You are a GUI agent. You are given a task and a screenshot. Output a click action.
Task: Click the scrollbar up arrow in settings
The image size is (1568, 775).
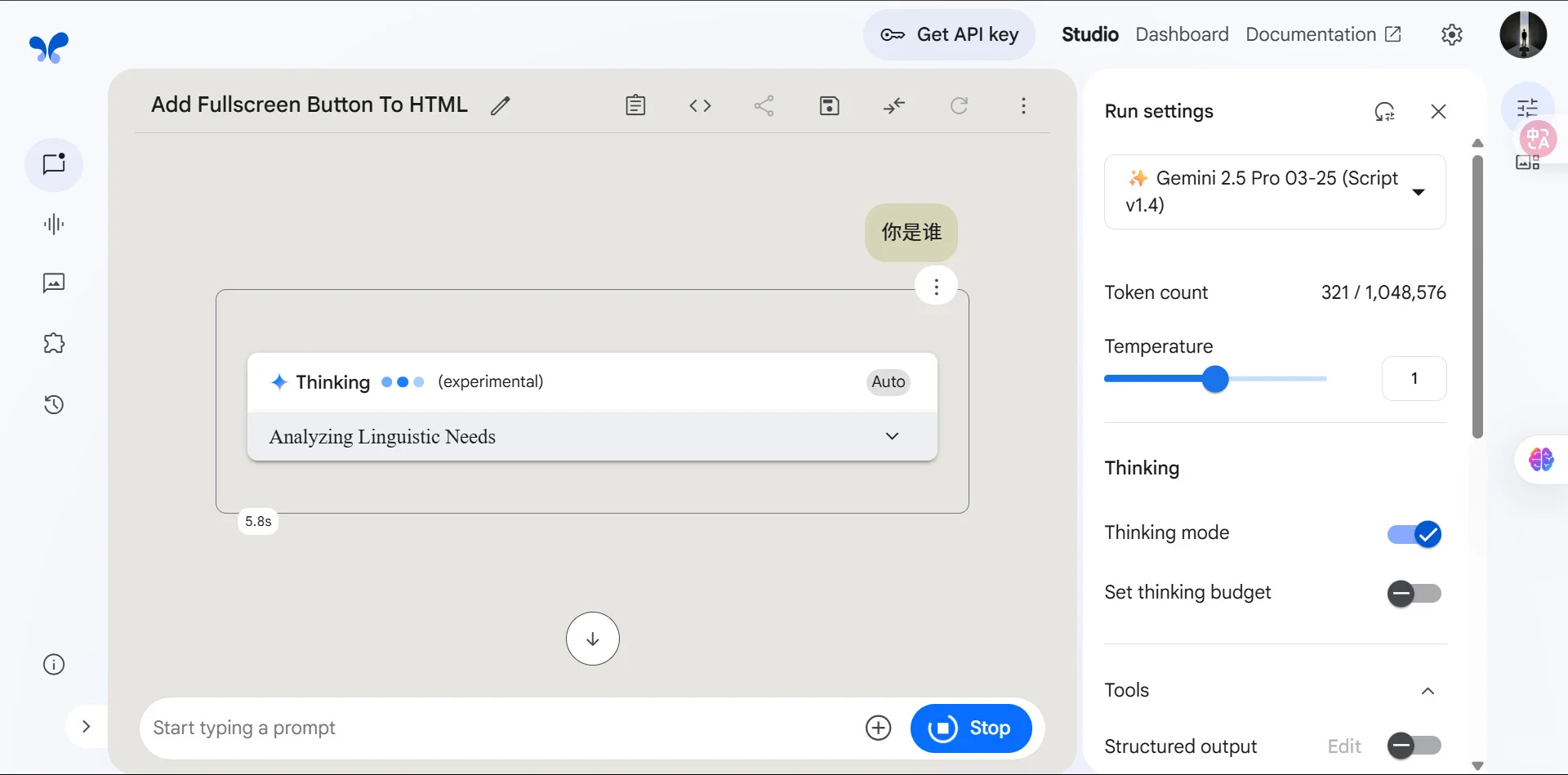[1477, 143]
